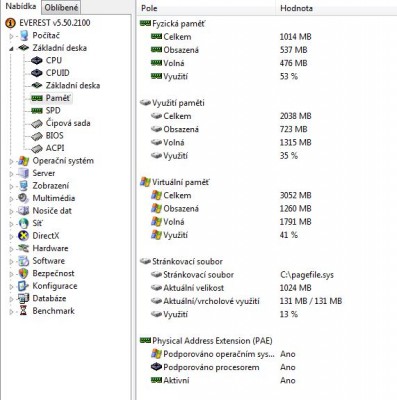Select the EVEREST v5.50.2100 root icon

pyautogui.click(x=11, y=23)
